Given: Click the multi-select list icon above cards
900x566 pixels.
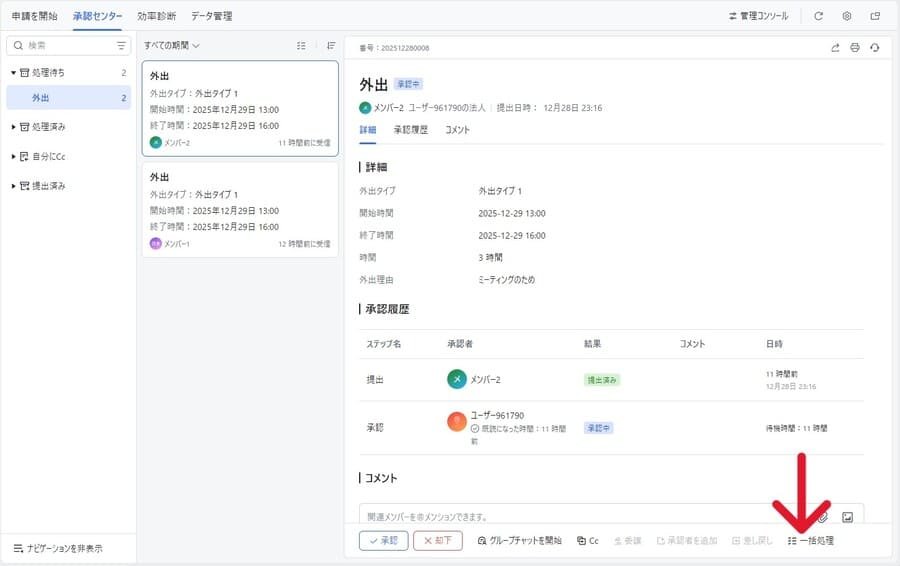Looking at the screenshot, I should point(301,45).
